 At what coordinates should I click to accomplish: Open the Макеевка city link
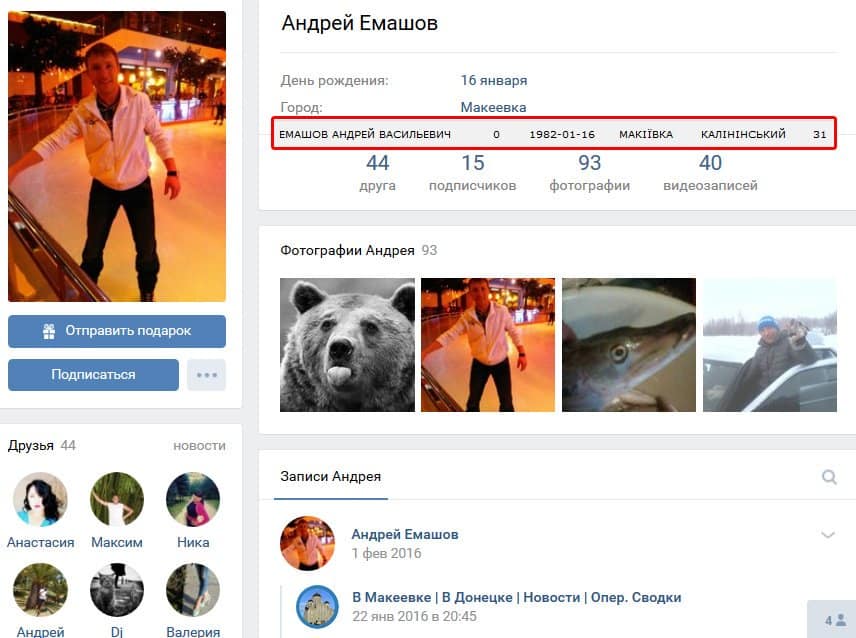493,107
